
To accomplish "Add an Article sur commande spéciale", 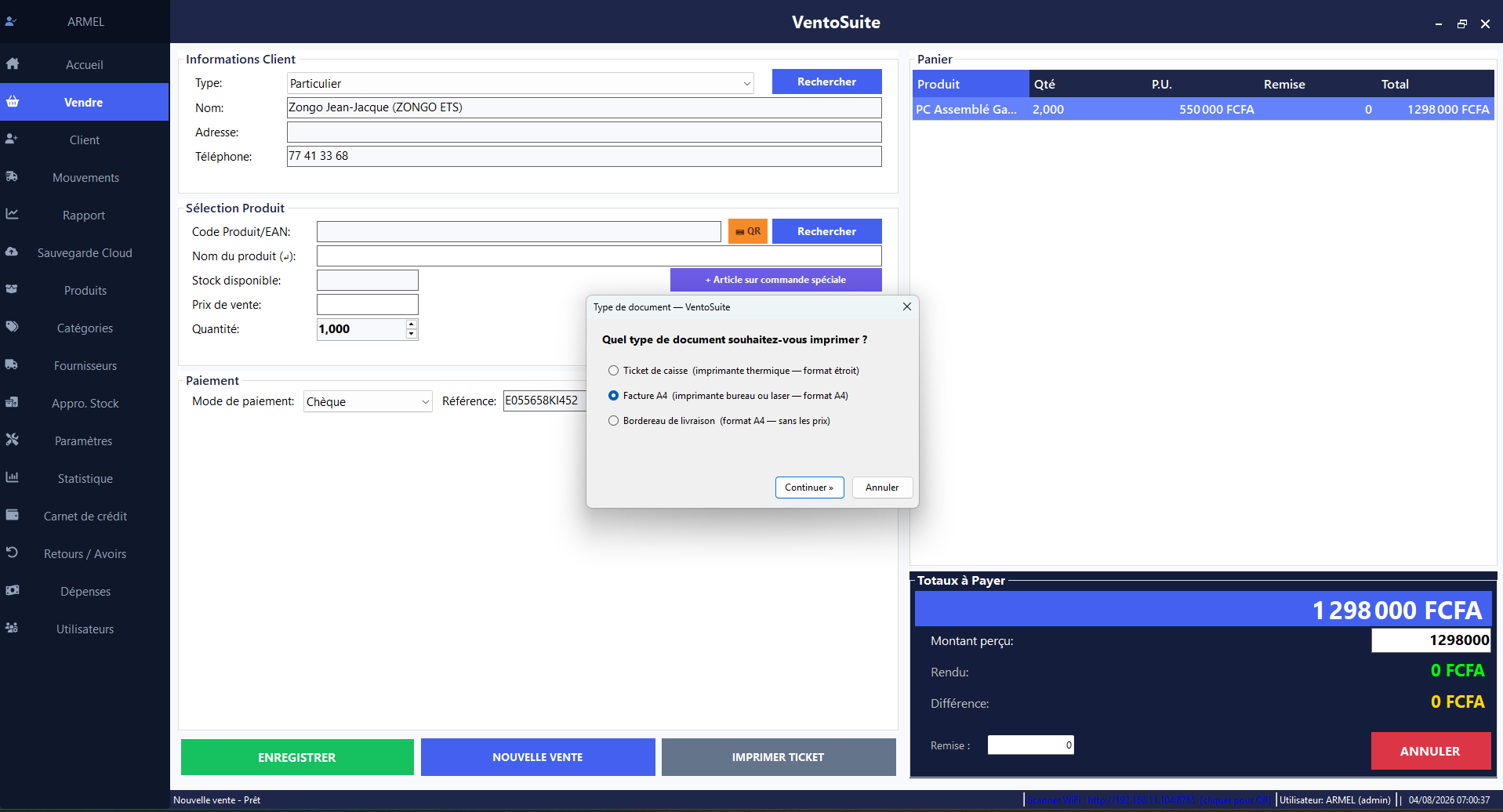I will click(776, 280).
